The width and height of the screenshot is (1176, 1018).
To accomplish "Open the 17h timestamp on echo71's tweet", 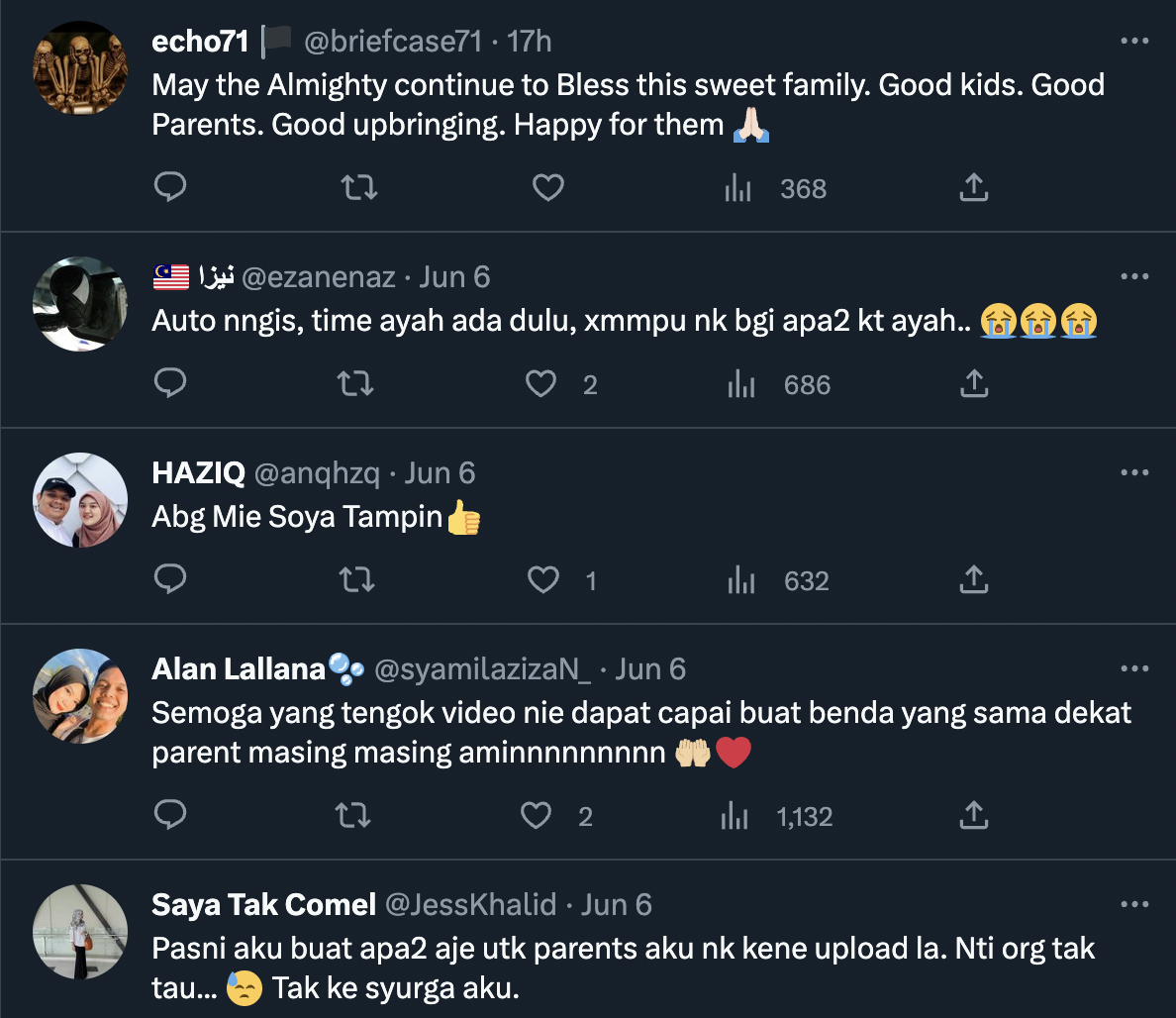I will tap(530, 42).
